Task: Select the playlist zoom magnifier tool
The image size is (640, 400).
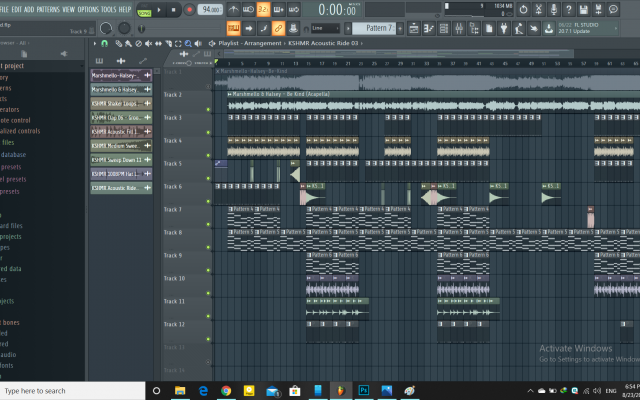Action: [x=188, y=43]
